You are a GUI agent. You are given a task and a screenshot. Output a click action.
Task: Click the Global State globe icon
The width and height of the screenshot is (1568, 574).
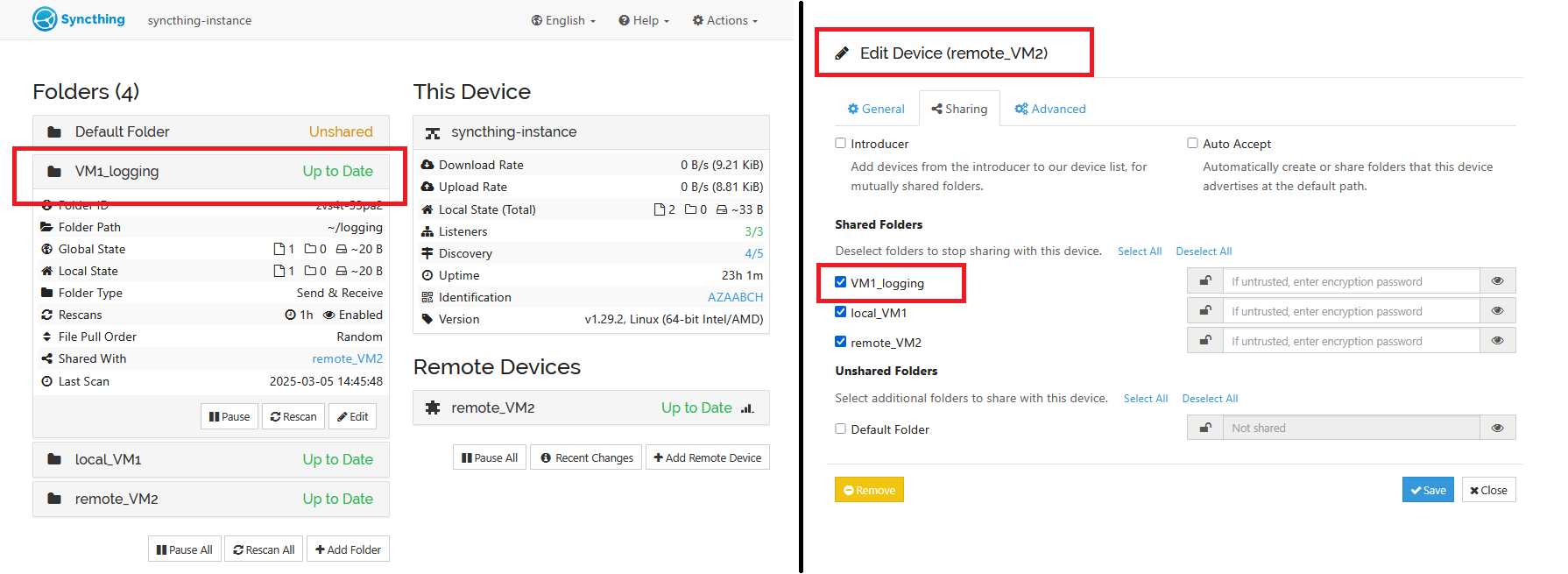(x=47, y=249)
